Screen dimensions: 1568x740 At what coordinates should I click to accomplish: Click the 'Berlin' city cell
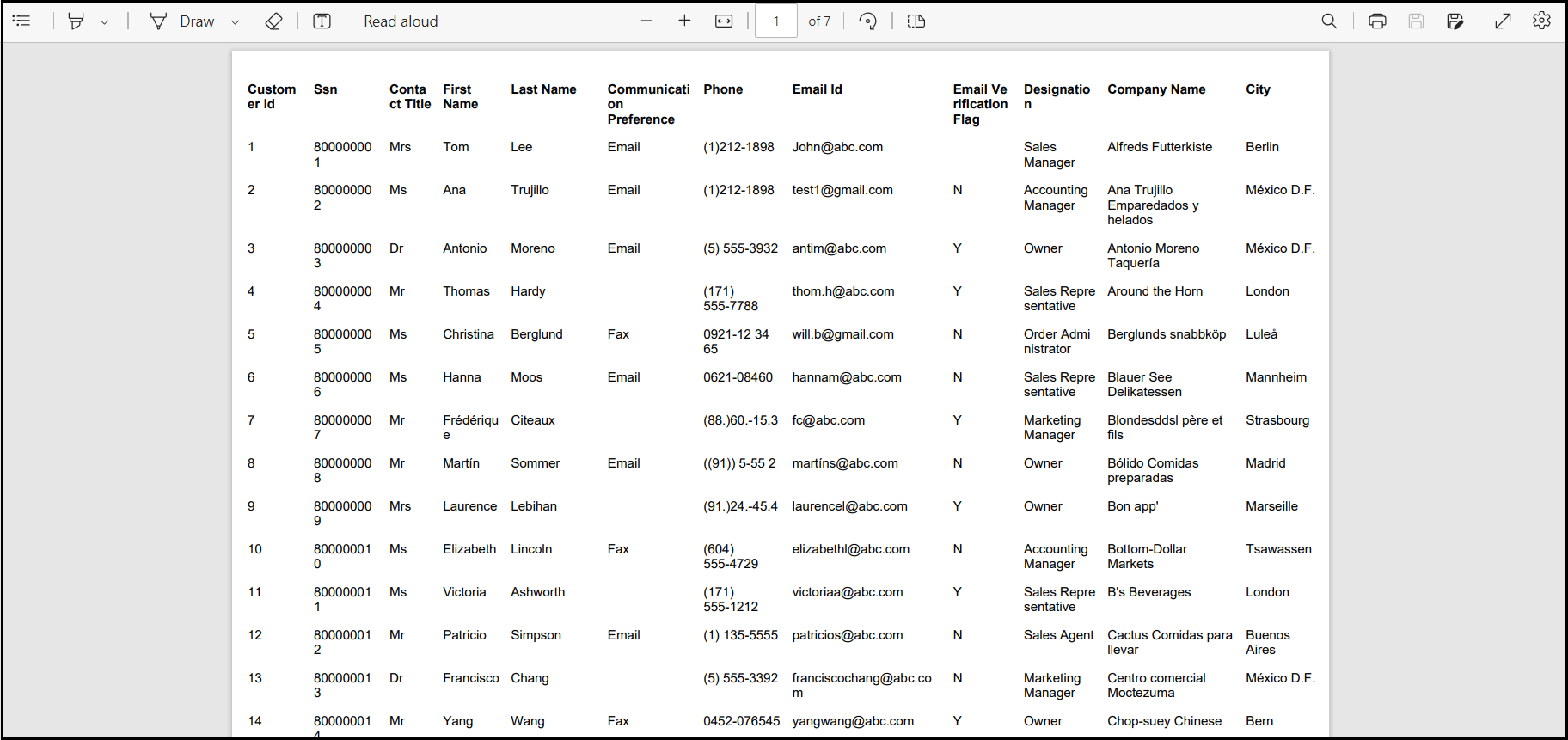[1262, 147]
